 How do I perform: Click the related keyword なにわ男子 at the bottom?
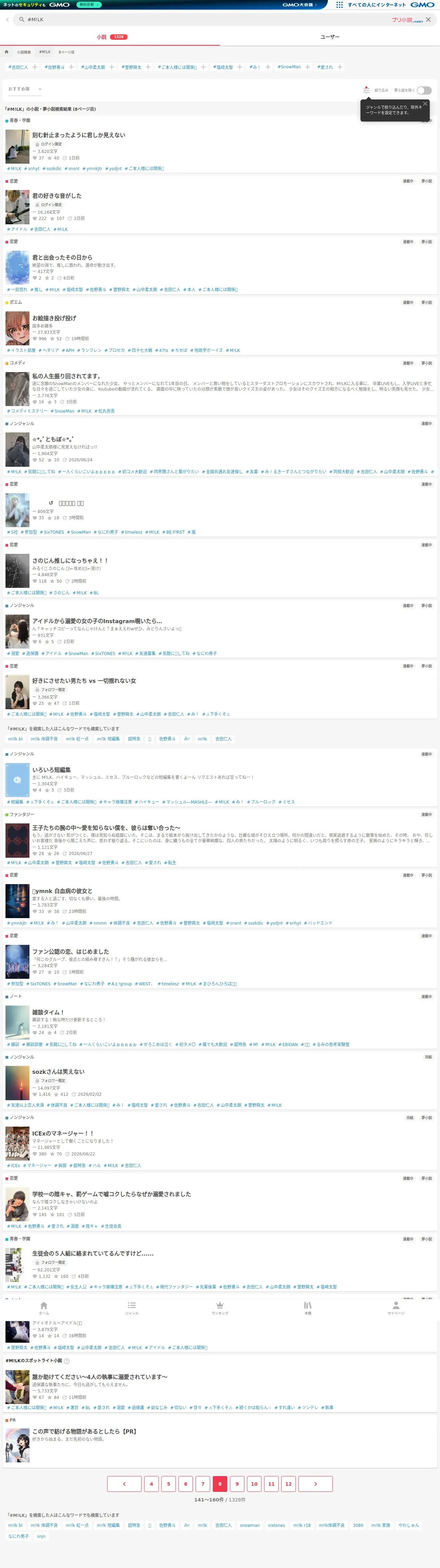click(18, 1536)
